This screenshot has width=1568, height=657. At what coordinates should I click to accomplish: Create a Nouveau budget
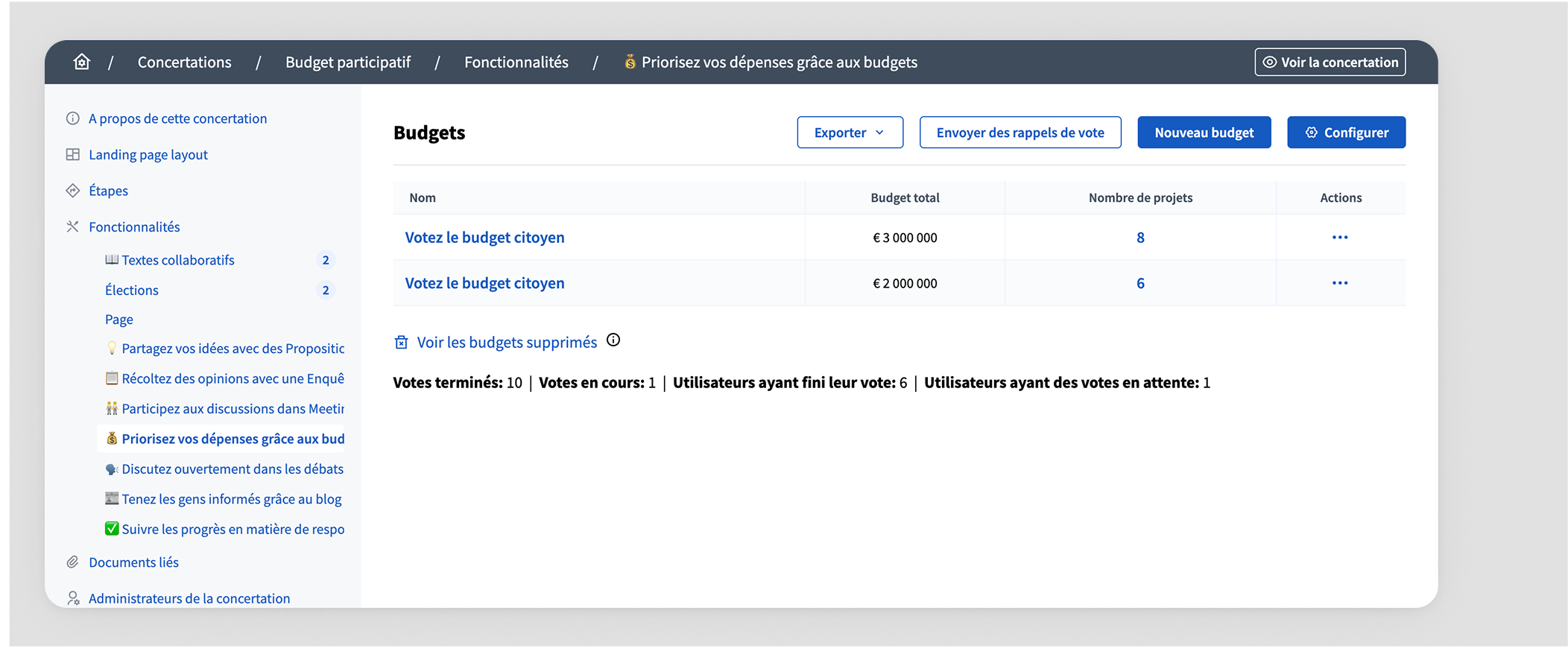click(x=1204, y=133)
